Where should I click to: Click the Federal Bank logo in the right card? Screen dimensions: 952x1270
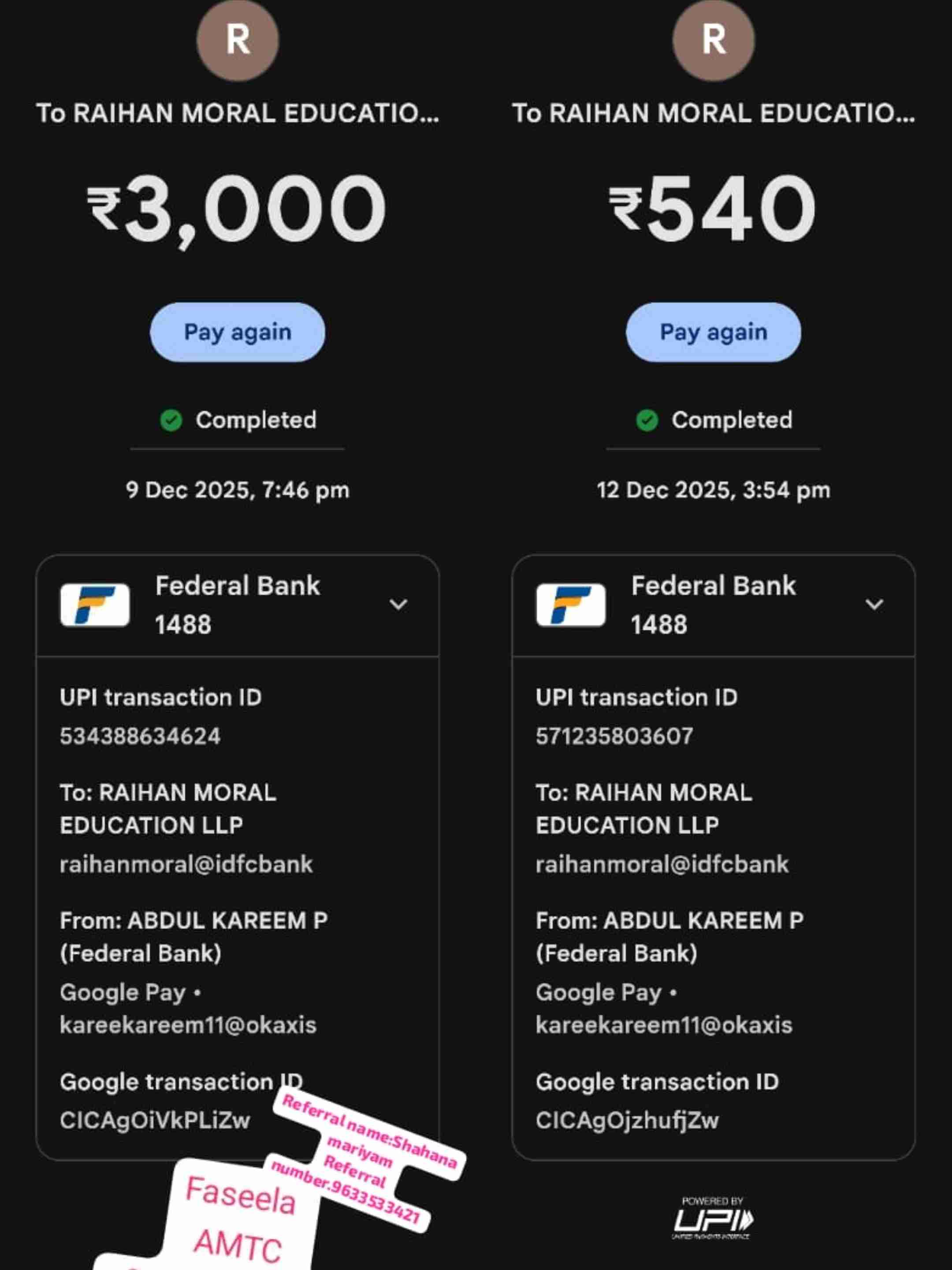pyautogui.click(x=570, y=605)
